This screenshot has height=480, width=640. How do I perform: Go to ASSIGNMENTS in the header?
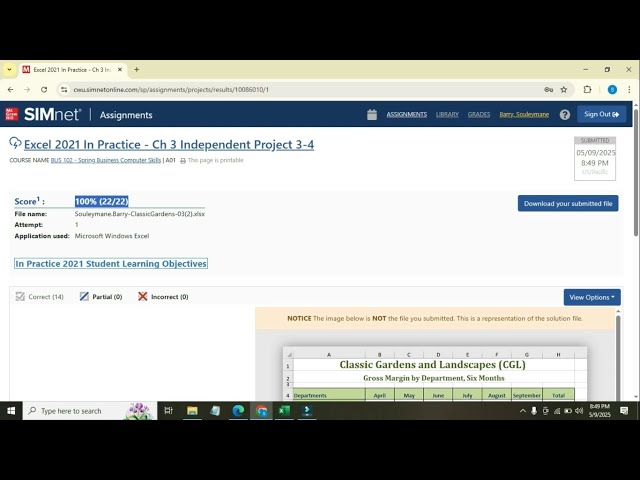pos(407,114)
